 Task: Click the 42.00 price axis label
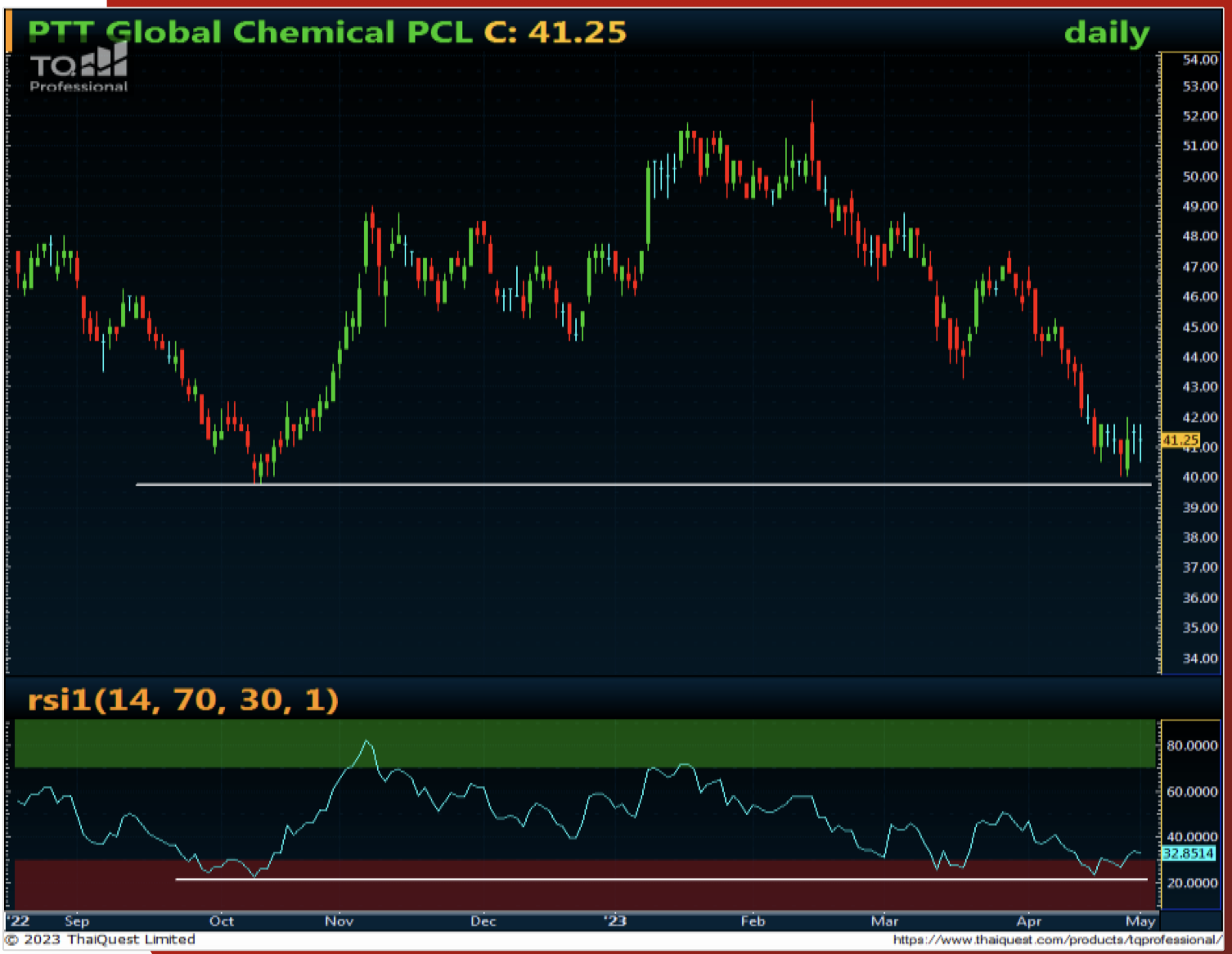[x=1200, y=417]
